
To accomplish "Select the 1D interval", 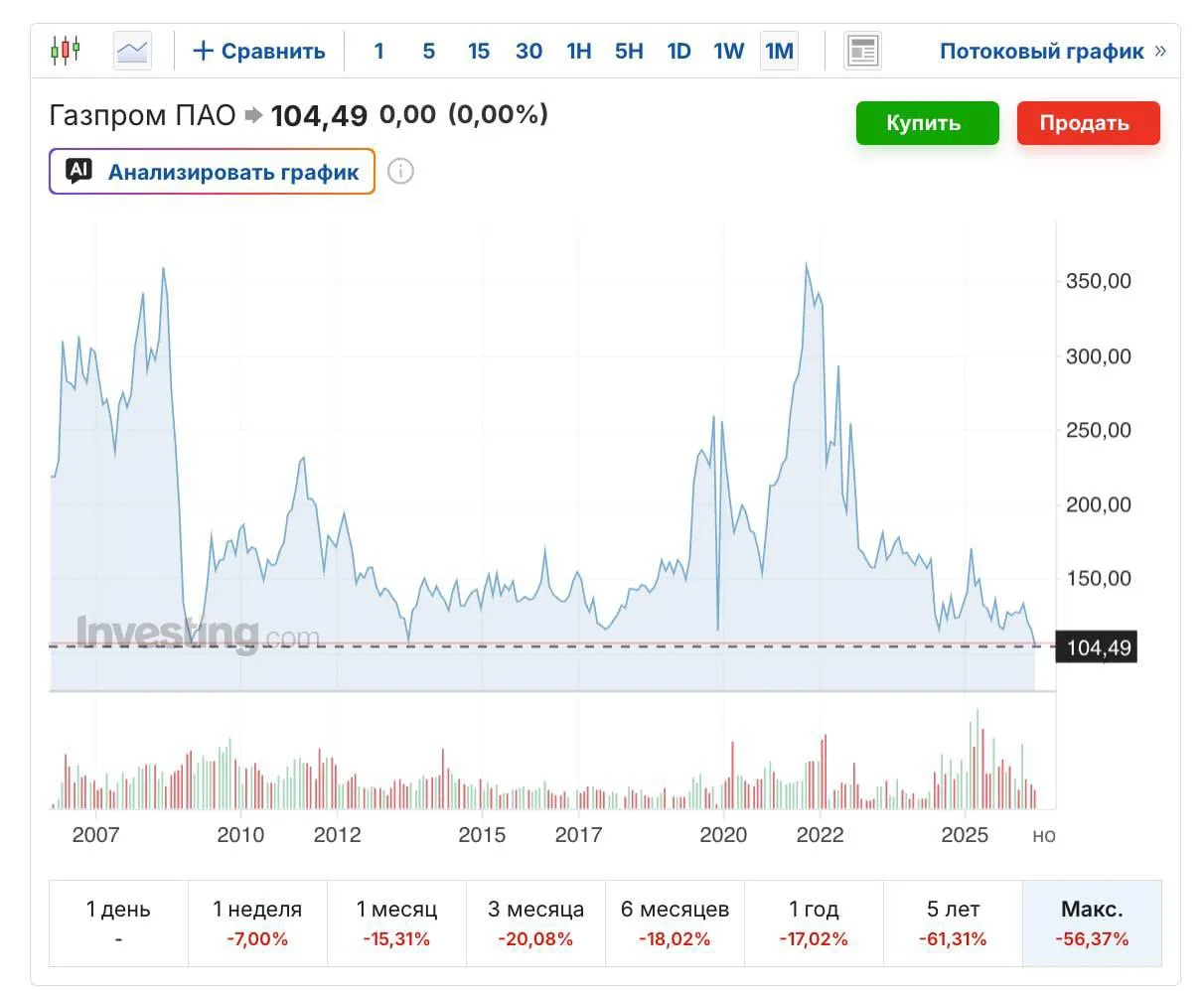I will 678,51.
